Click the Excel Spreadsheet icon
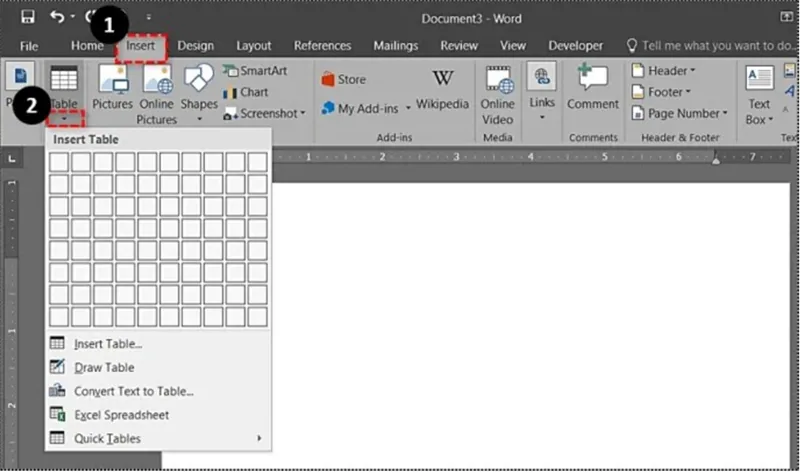This screenshot has height=473, width=800. [57, 414]
